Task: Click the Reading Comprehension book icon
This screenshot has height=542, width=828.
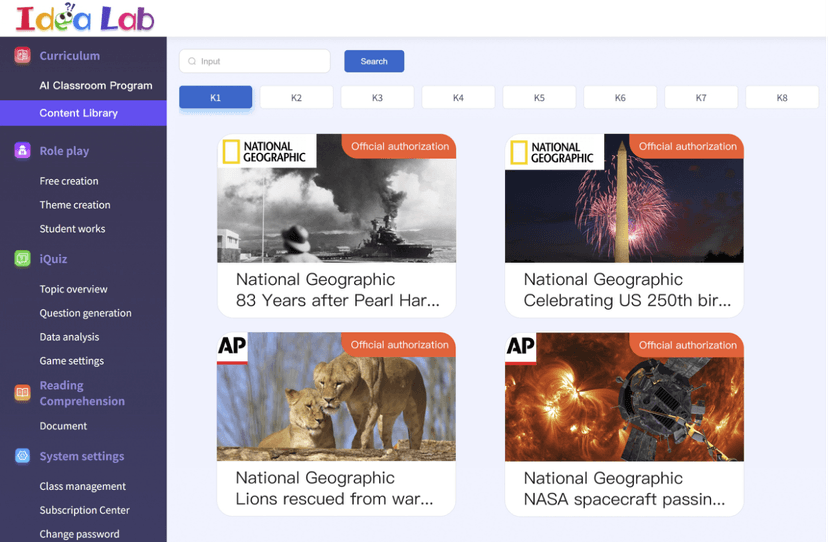Action: pos(22,393)
